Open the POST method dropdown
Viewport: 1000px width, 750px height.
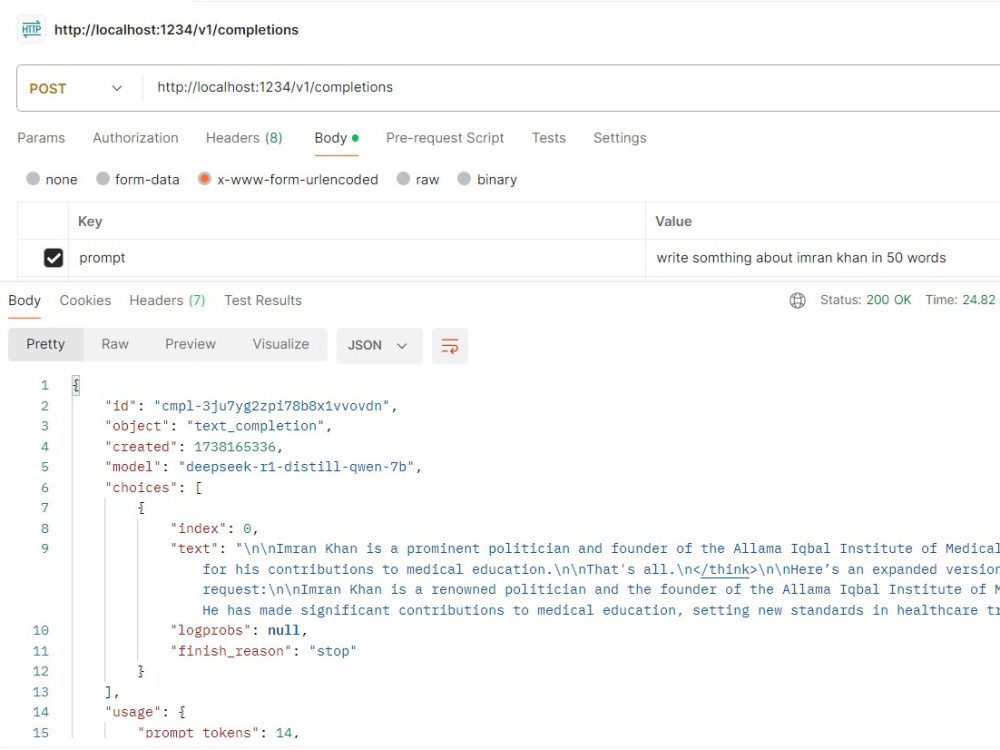(x=76, y=88)
